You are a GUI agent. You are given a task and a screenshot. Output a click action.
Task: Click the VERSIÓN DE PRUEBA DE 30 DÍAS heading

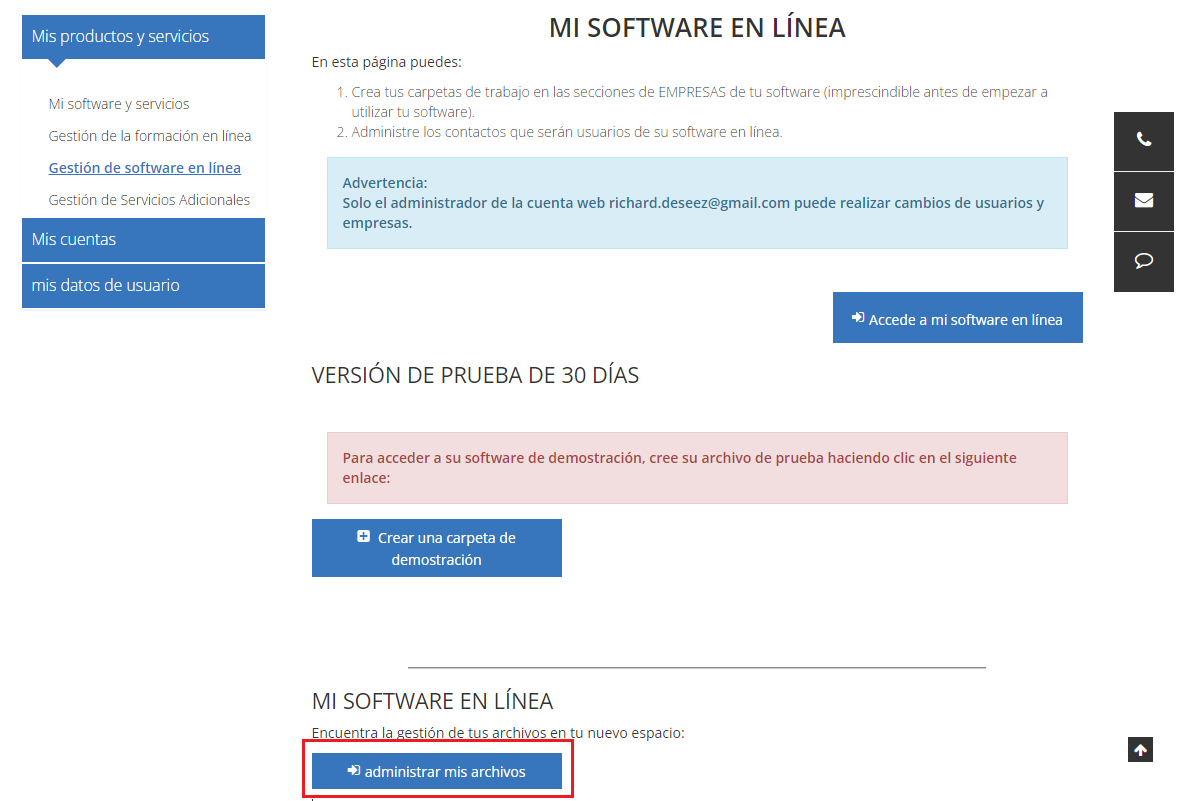(x=475, y=376)
